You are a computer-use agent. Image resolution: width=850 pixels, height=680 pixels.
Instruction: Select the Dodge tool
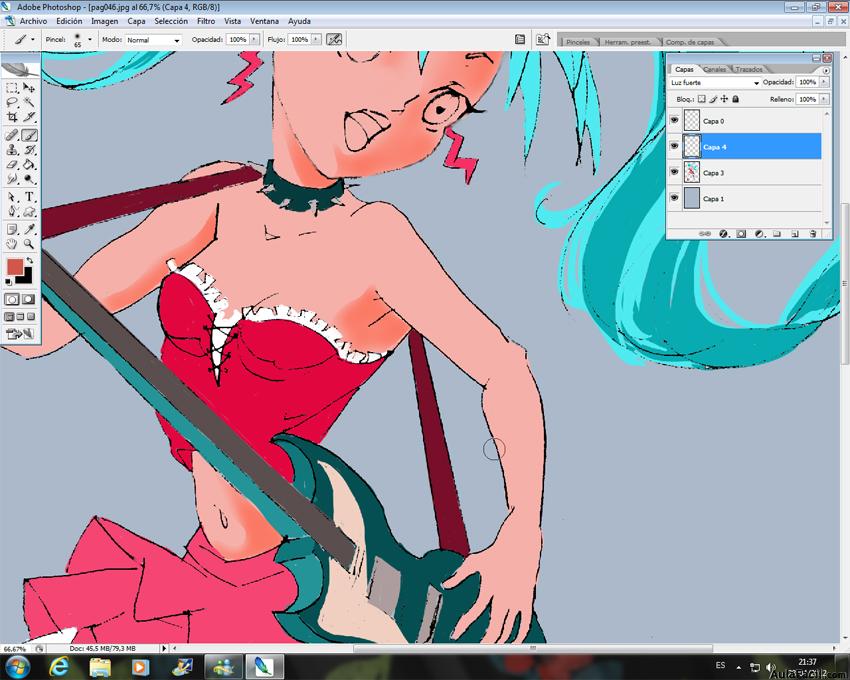coord(29,179)
